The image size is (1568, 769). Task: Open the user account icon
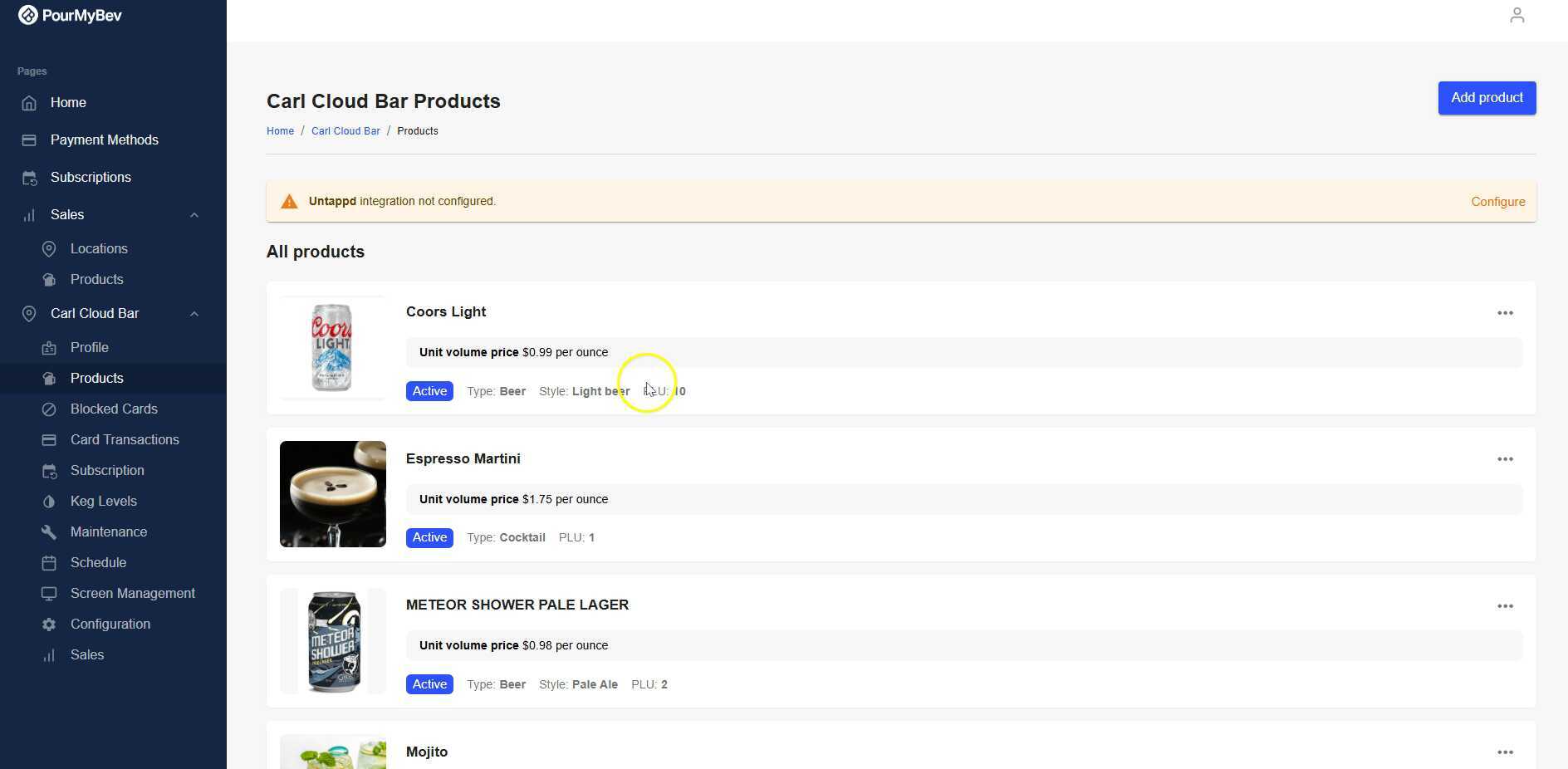[1517, 15]
